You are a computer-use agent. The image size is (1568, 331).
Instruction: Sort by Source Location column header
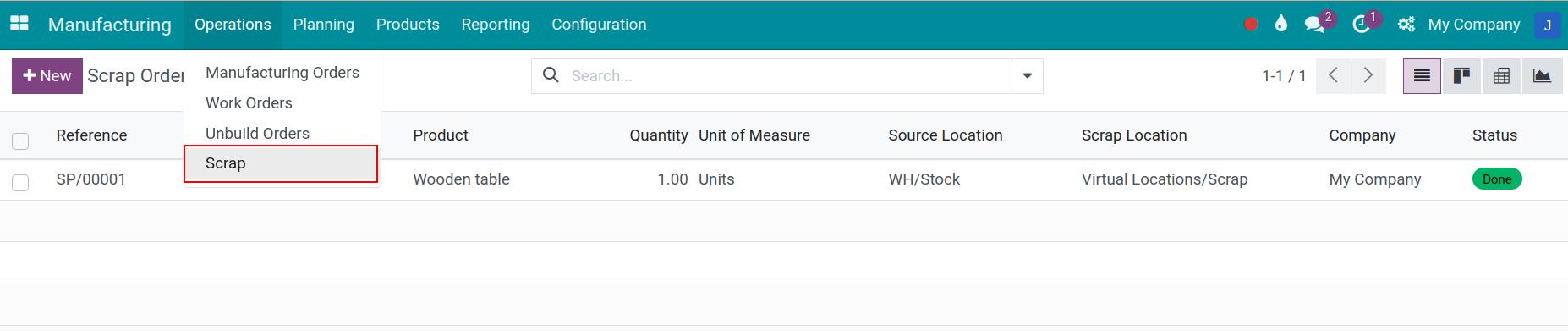[946, 135]
